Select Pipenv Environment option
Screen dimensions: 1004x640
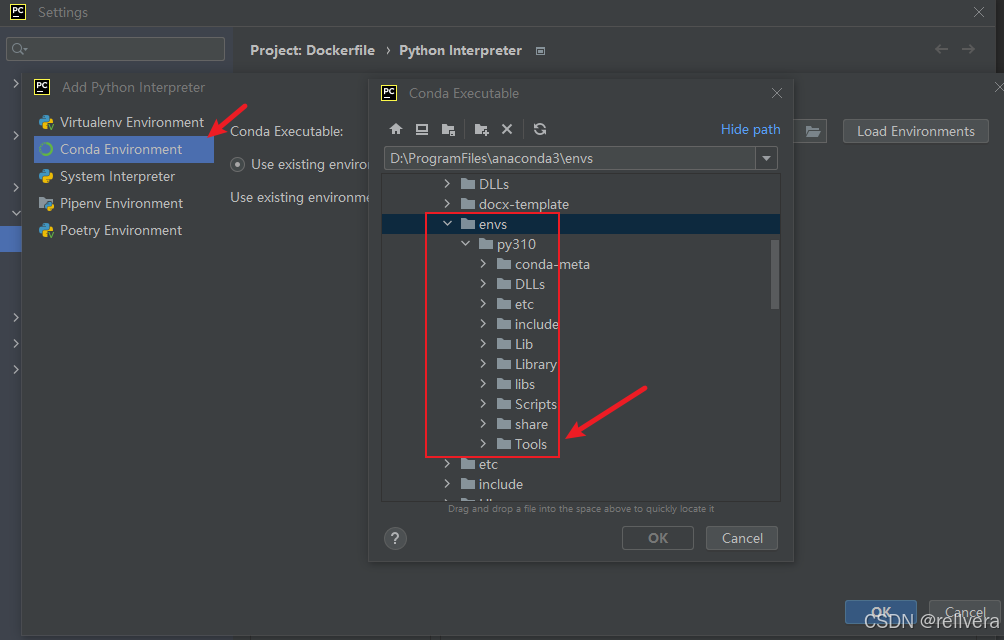tap(124, 204)
